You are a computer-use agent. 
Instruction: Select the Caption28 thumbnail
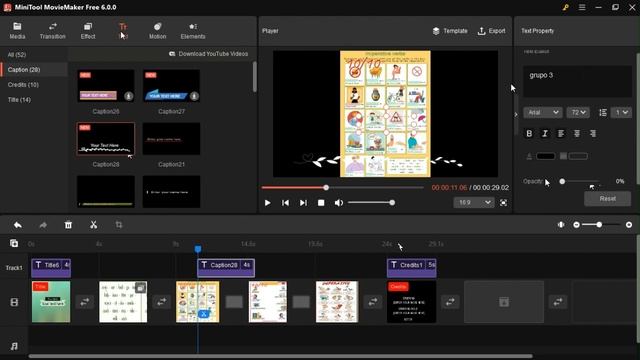point(106,139)
